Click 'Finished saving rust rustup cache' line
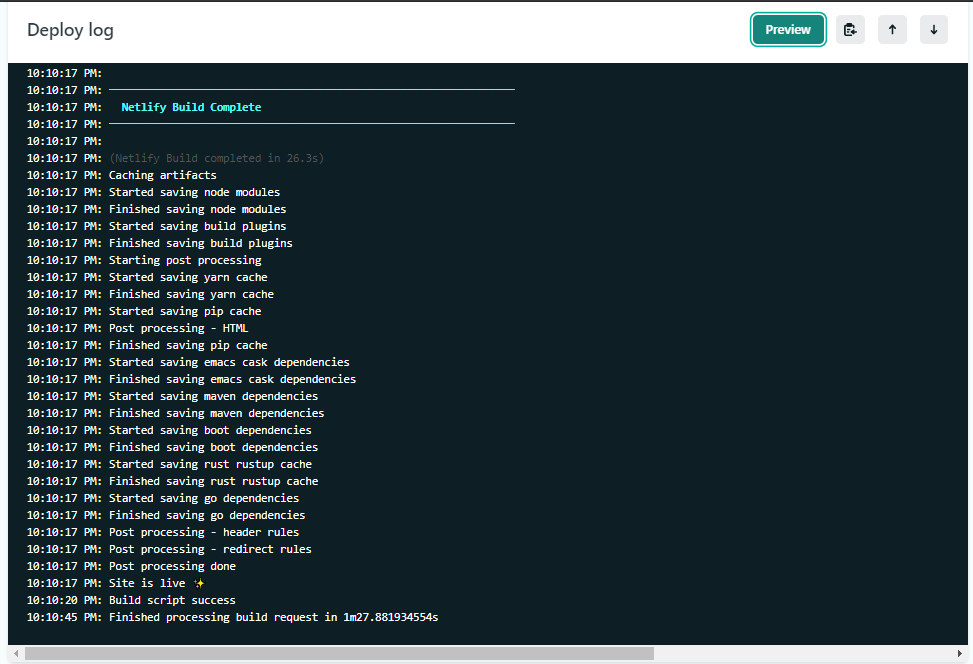973x664 pixels. click(x=213, y=481)
